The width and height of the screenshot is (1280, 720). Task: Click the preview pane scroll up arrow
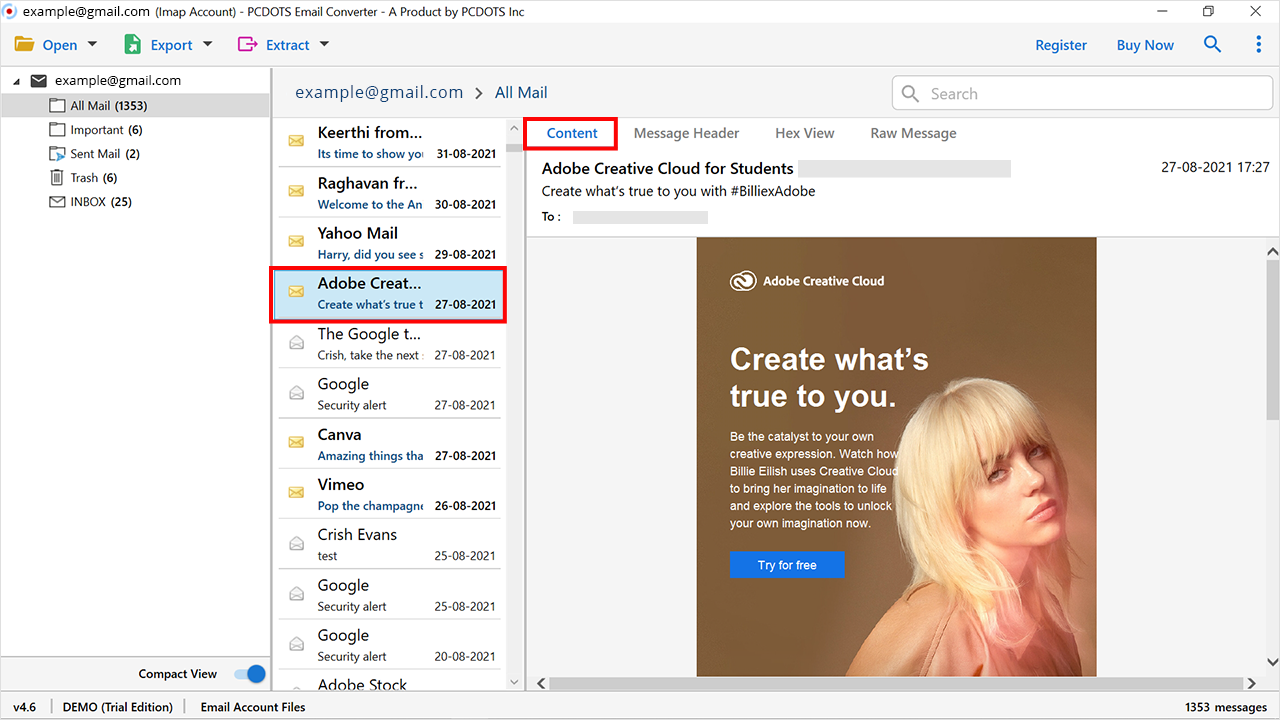[1272, 252]
